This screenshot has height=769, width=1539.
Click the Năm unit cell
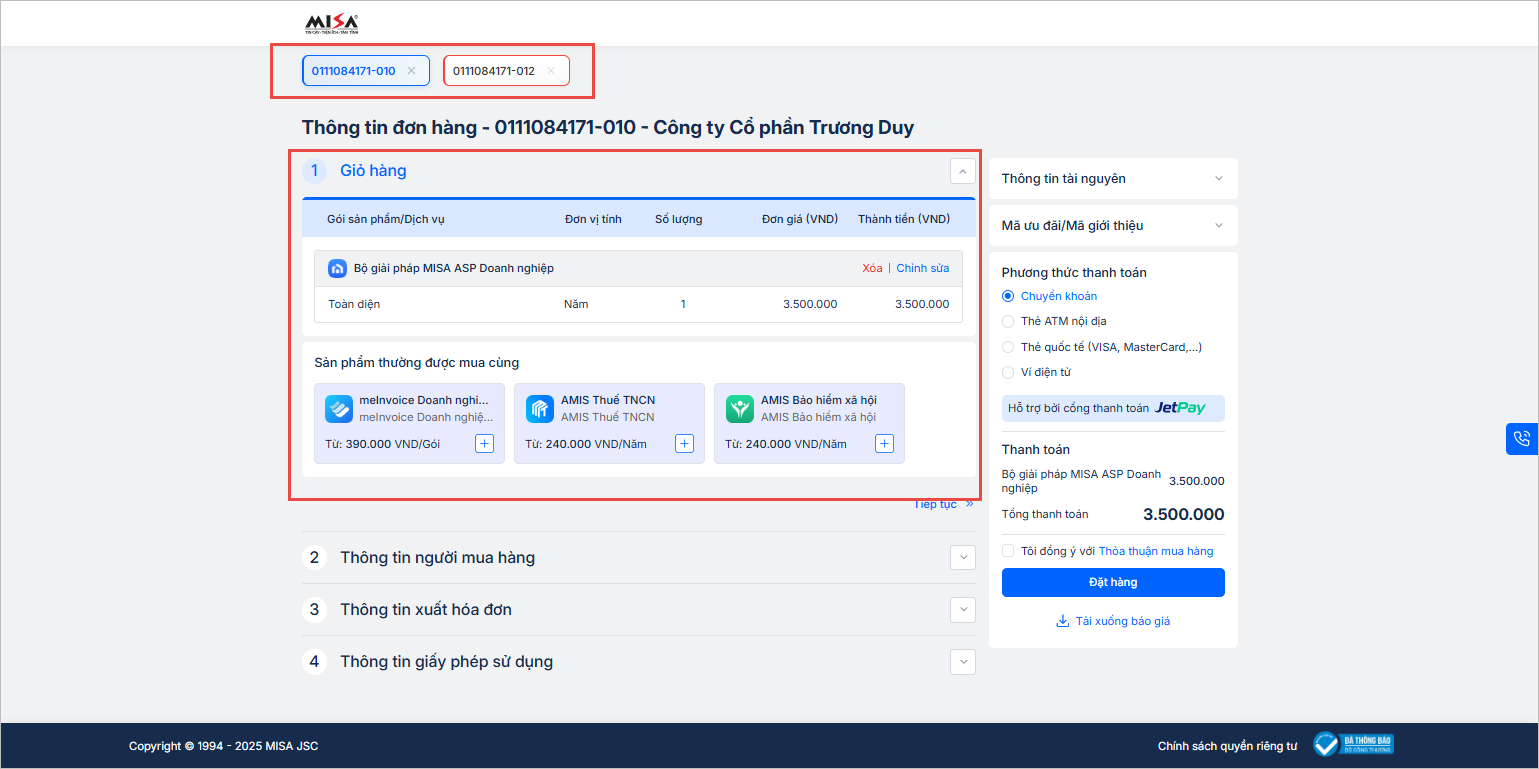576,304
